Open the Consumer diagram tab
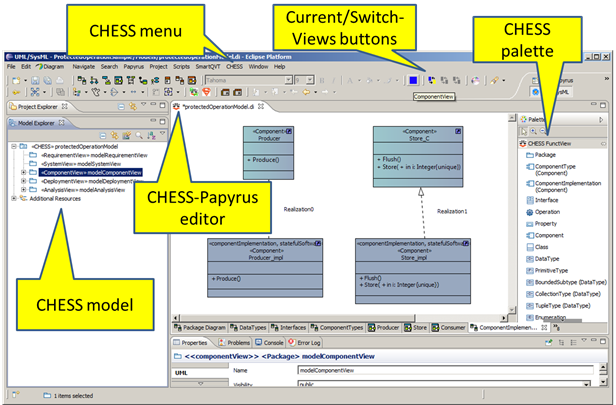The height and width of the screenshot is (405, 616). point(449,328)
